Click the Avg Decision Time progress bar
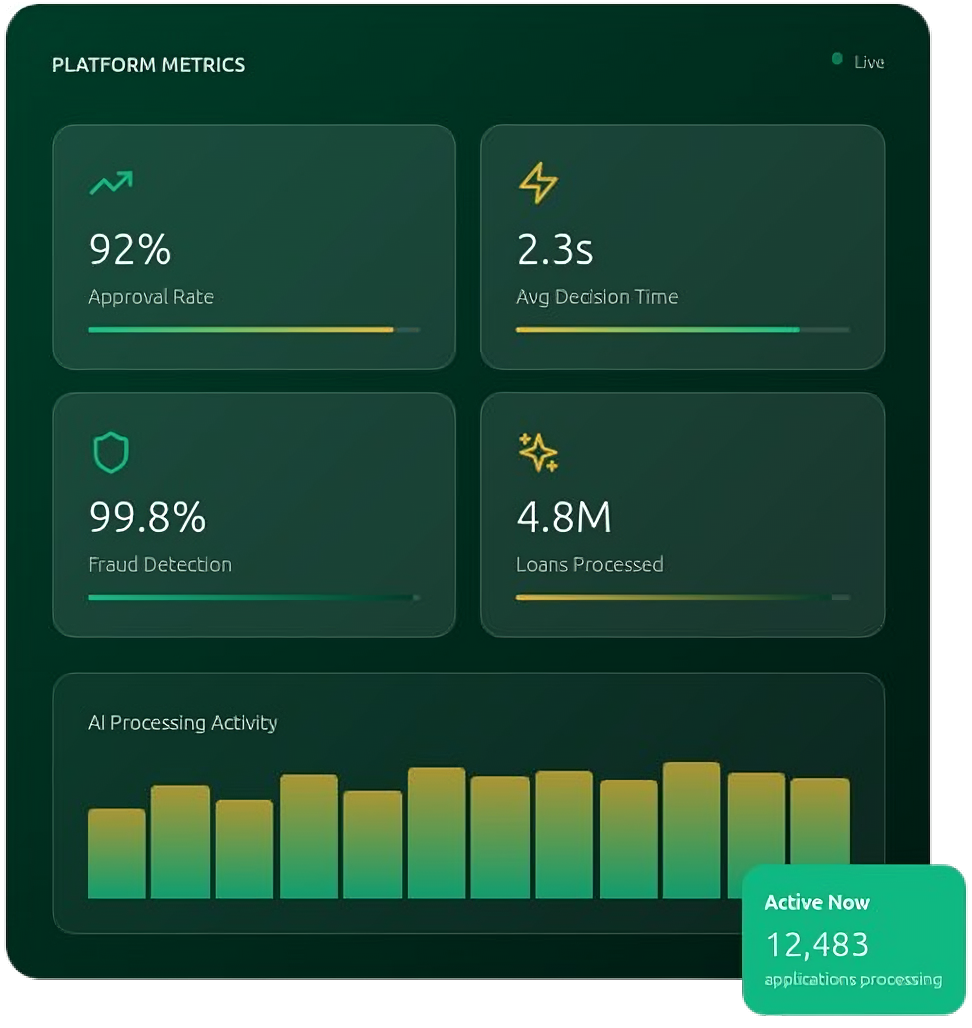This screenshot has height=1028, width=972. (x=682, y=329)
